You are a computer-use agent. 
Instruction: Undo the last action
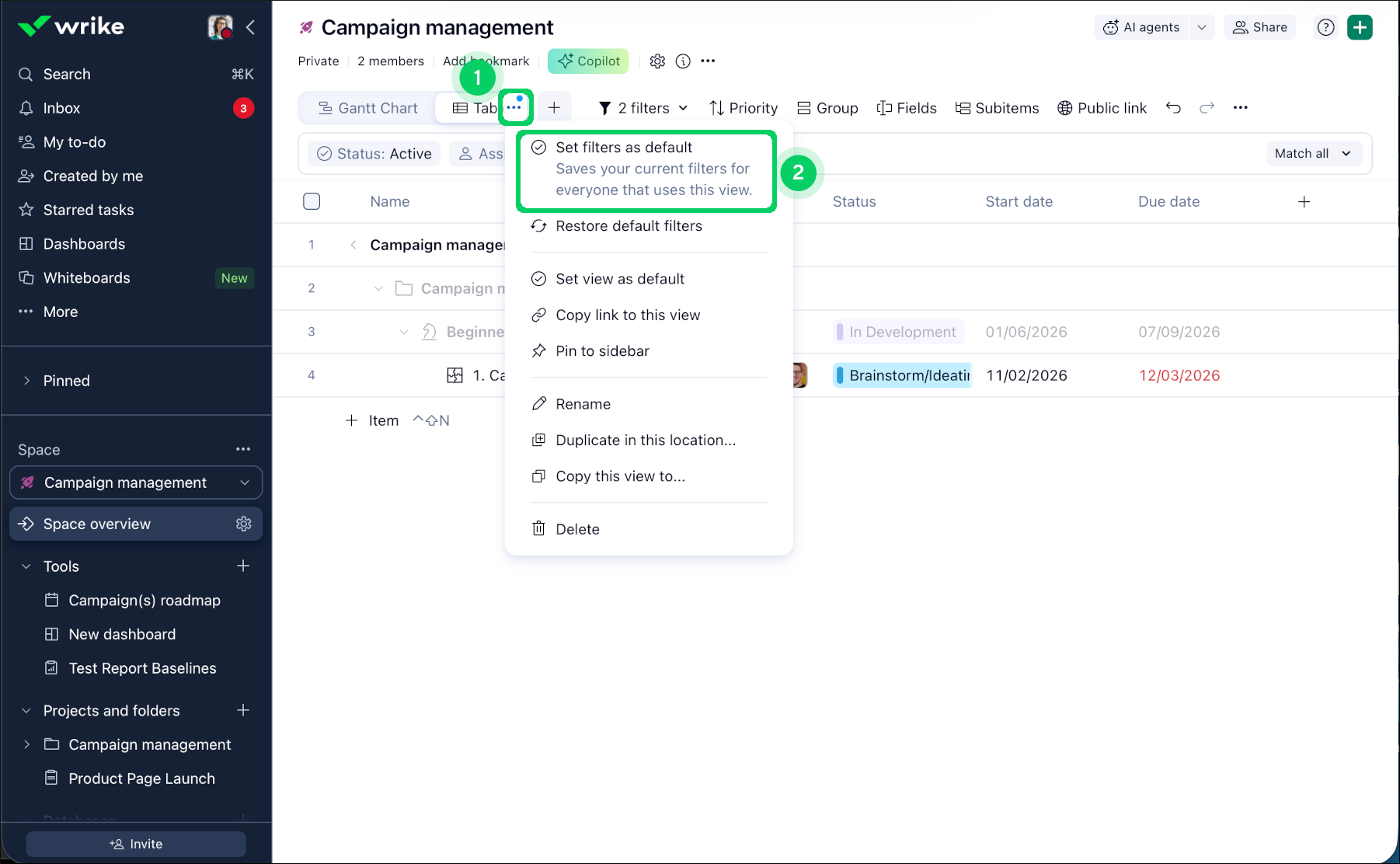pos(1173,108)
